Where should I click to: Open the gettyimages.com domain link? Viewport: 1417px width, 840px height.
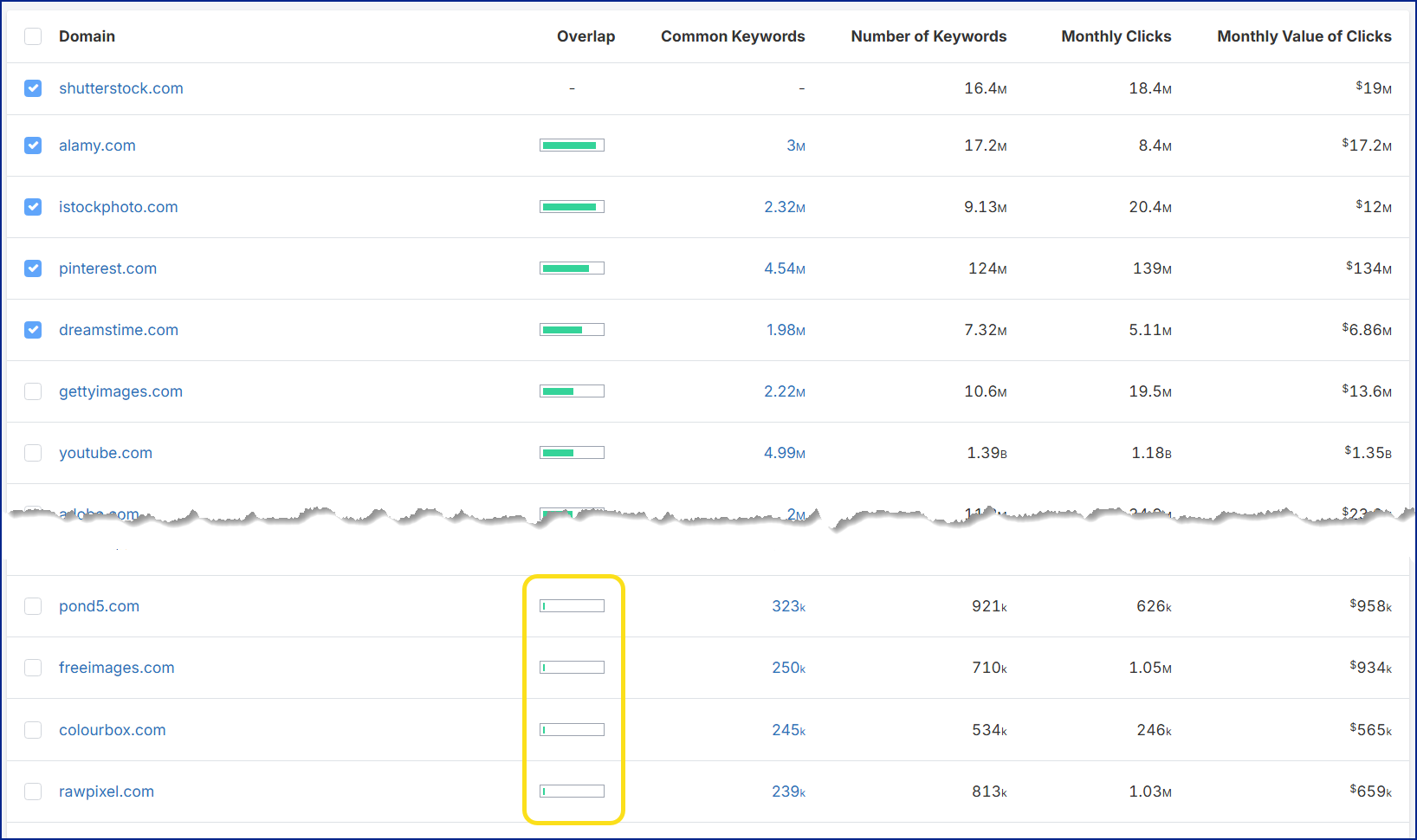[x=121, y=391]
